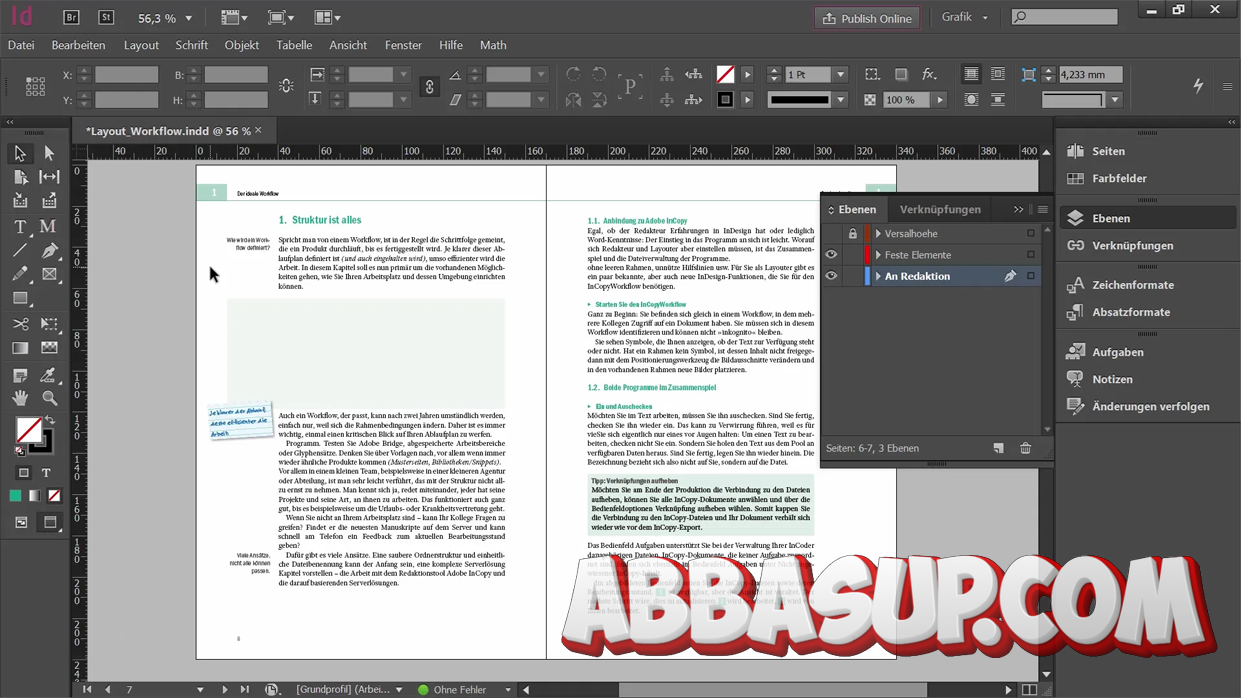This screenshot has width=1241, height=698.
Task: Open the Grafik workspace dropdown
Action: point(964,17)
